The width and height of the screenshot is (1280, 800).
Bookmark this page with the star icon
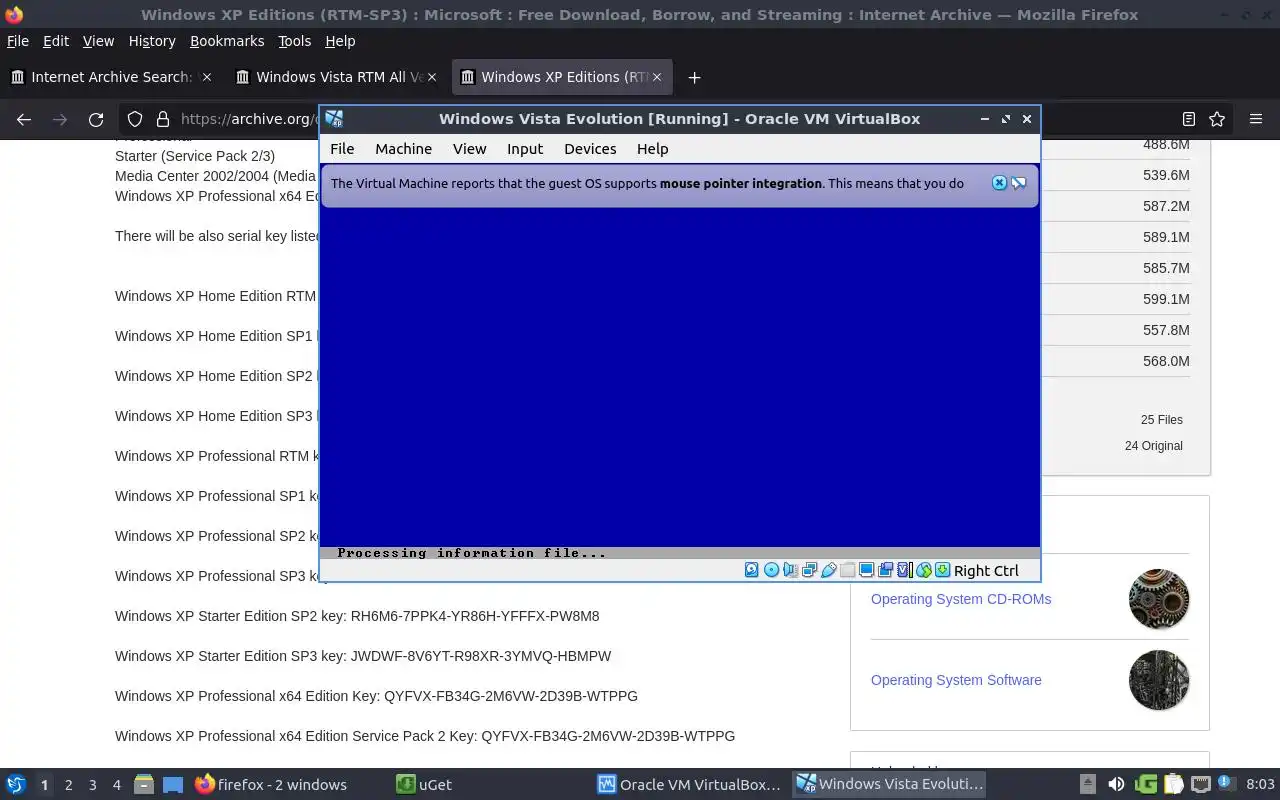coord(1217,119)
